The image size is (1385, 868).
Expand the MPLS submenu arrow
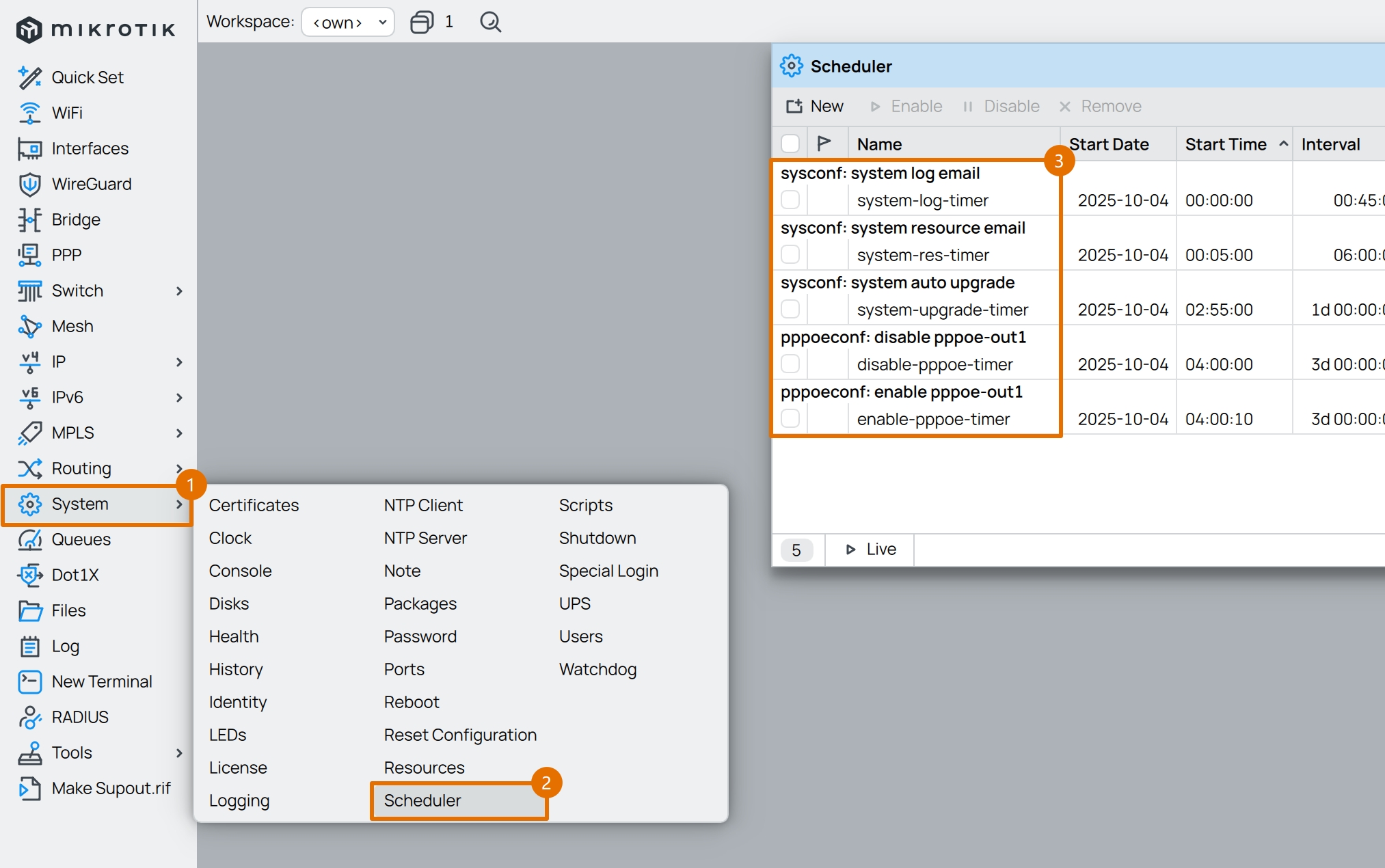click(179, 433)
